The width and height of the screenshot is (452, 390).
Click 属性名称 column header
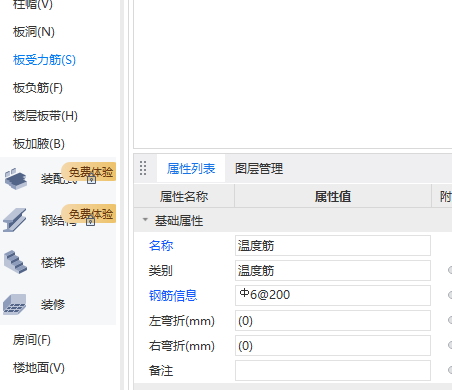[x=184, y=196]
